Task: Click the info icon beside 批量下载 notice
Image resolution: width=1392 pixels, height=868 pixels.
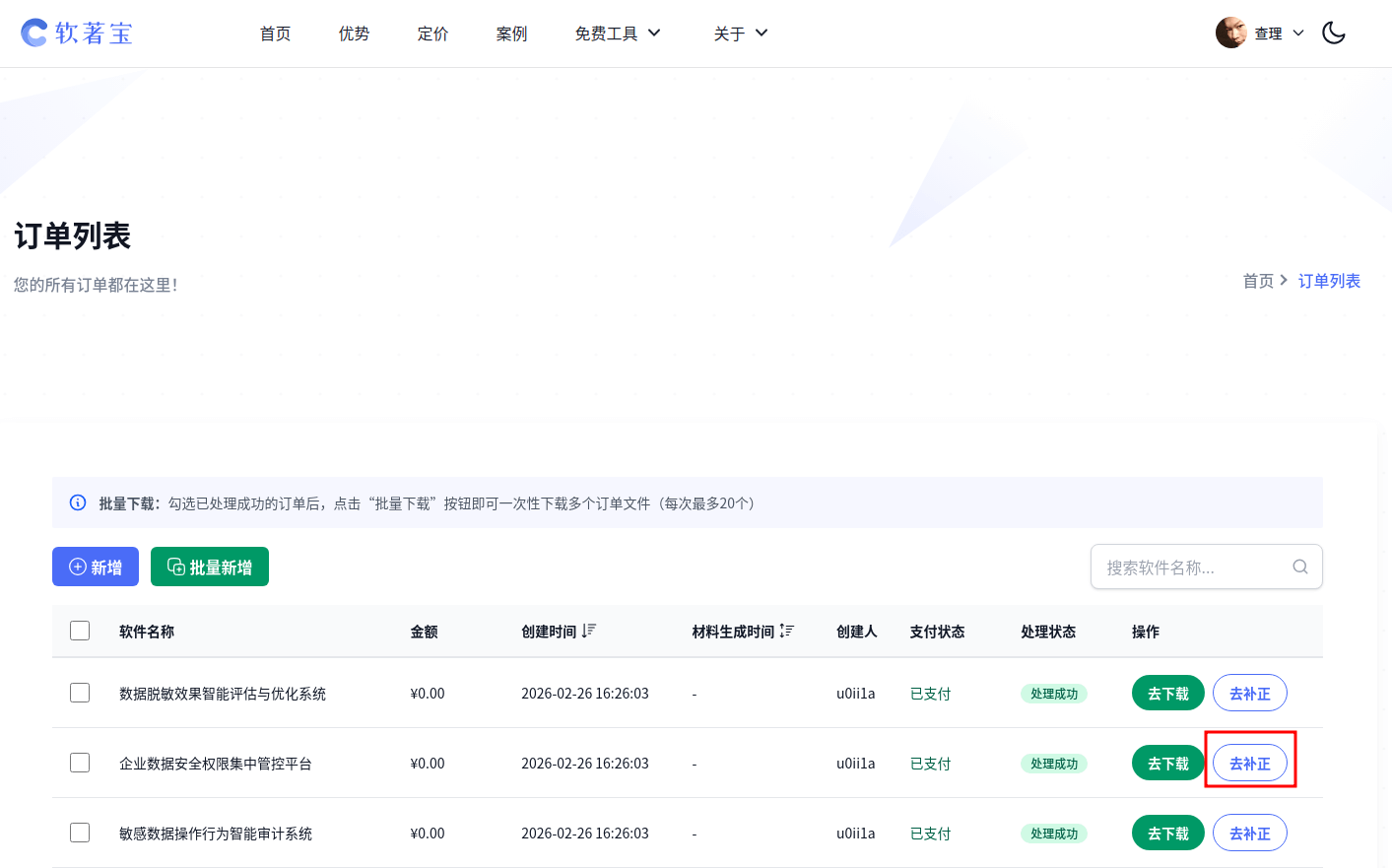Action: click(78, 502)
